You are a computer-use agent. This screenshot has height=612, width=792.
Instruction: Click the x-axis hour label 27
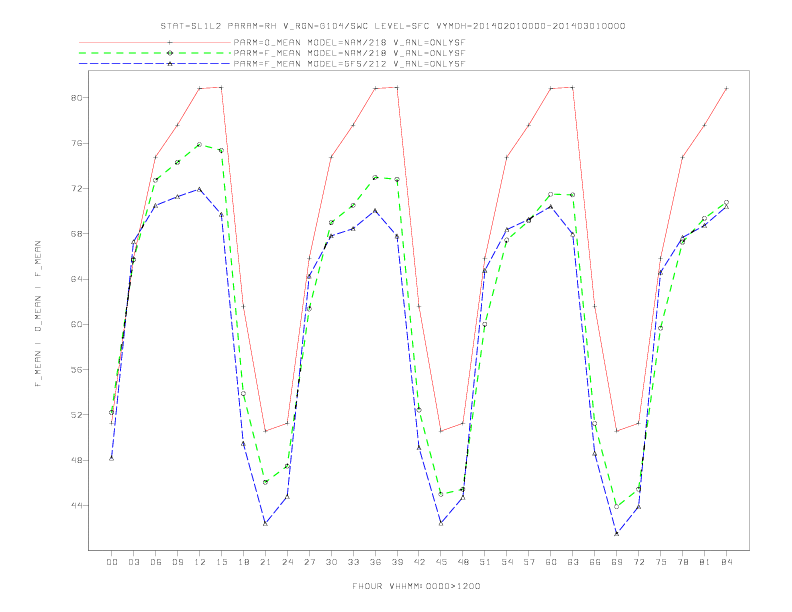pyautogui.click(x=309, y=562)
